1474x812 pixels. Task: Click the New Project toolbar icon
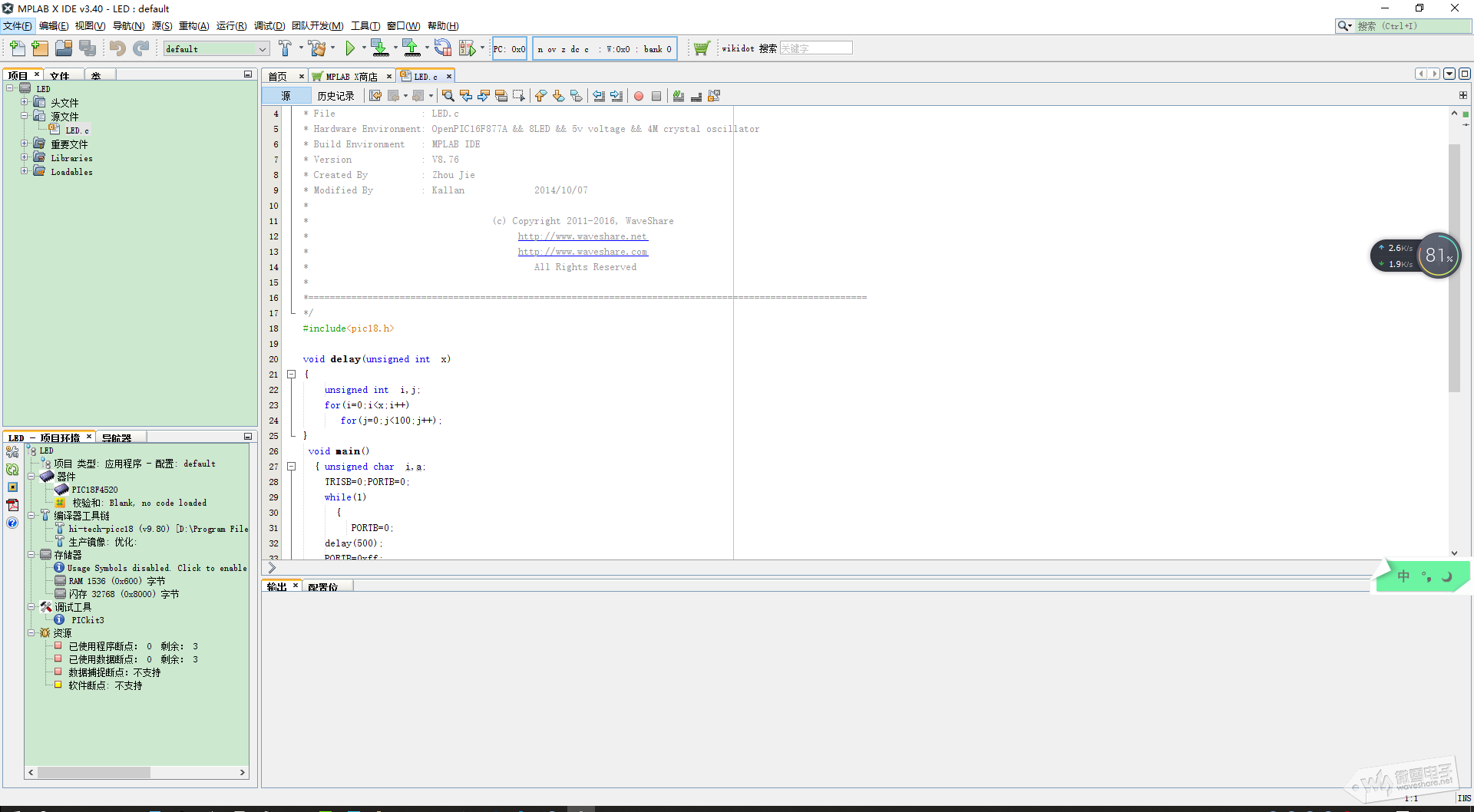click(x=40, y=48)
